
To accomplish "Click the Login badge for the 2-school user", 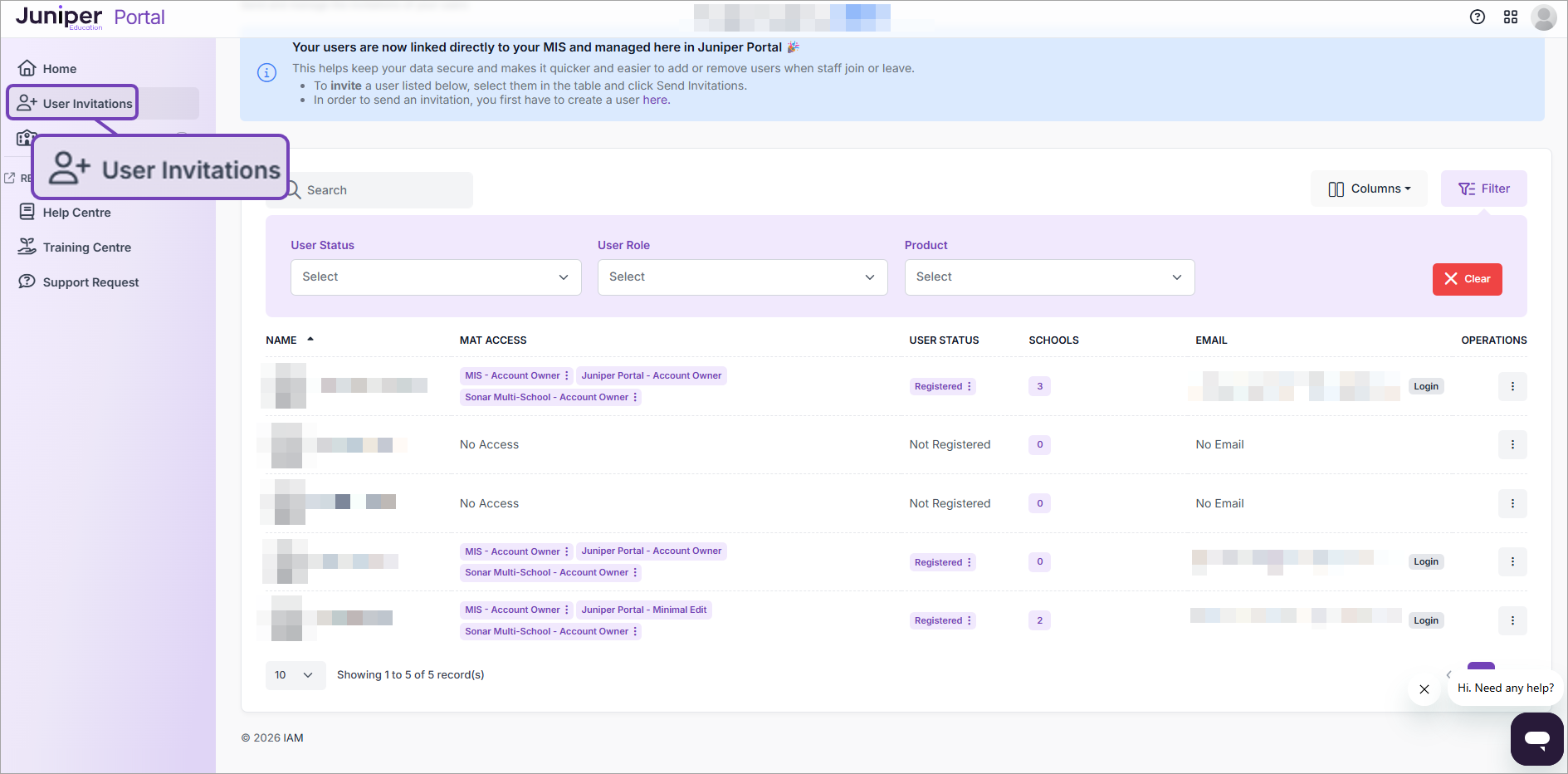I will (1426, 620).
